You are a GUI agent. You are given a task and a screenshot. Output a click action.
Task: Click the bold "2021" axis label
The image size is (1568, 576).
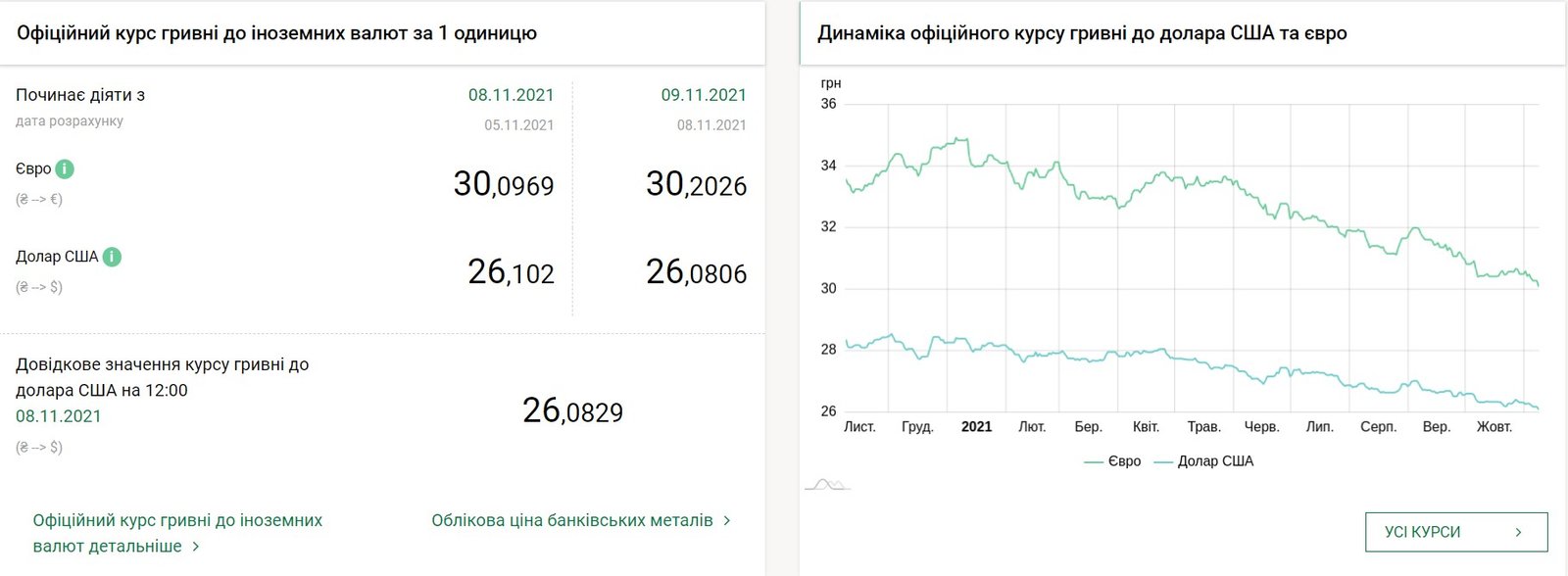click(976, 426)
